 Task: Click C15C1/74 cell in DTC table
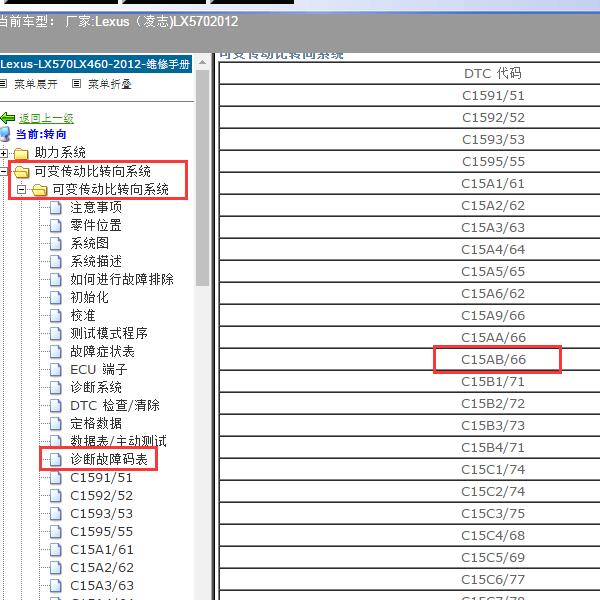[x=493, y=470]
